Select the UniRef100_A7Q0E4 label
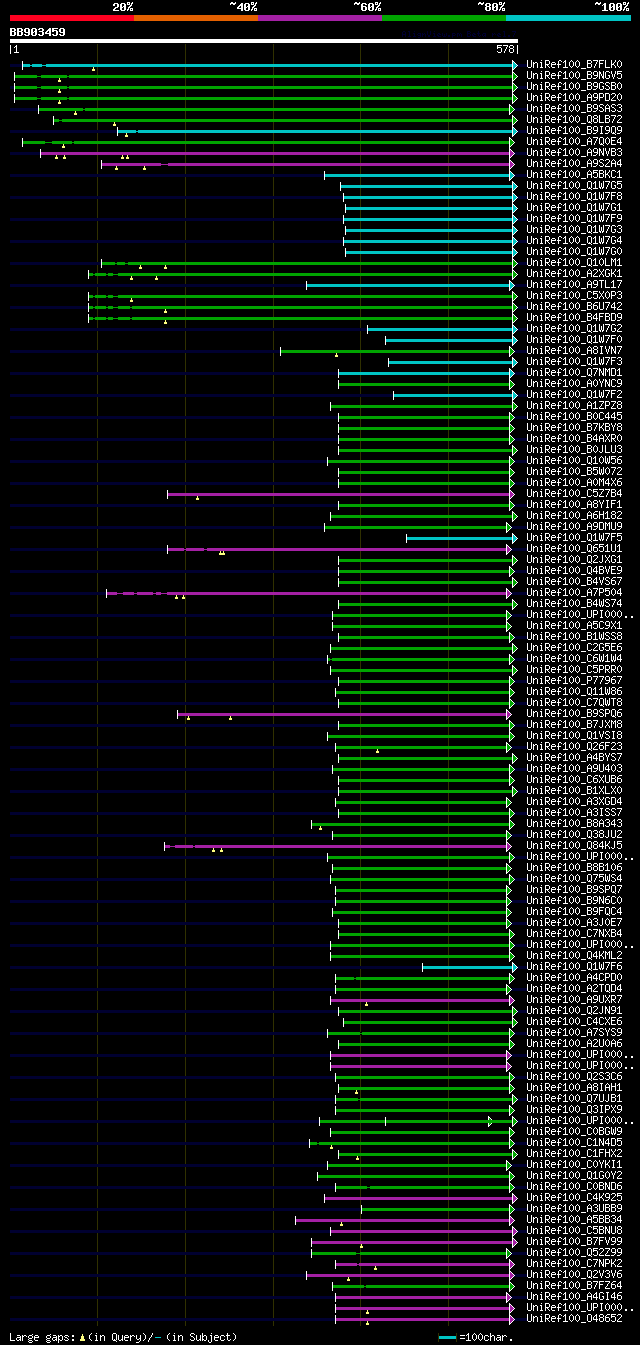The image size is (640, 1345). pos(574,142)
